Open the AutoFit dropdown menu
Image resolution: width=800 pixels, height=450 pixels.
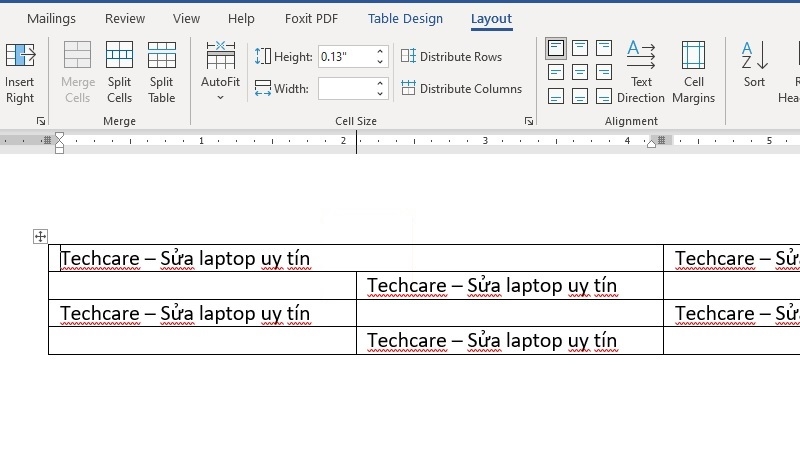pyautogui.click(x=220, y=71)
